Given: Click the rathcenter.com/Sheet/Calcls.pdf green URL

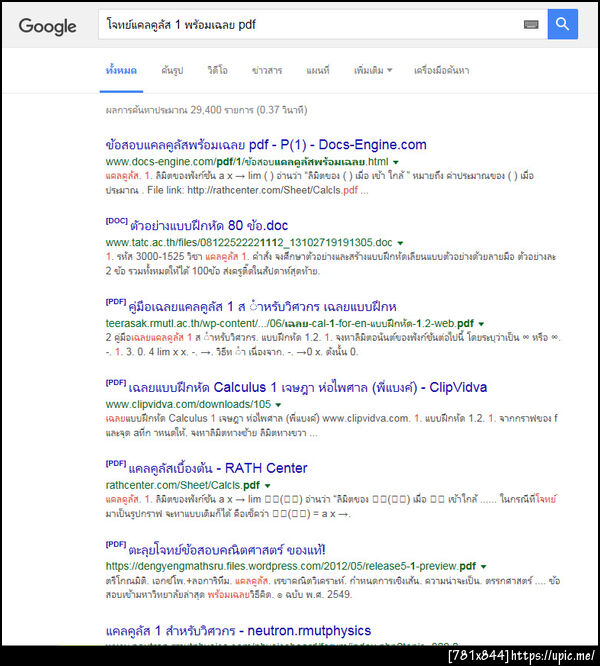Looking at the screenshot, I should 183,485.
